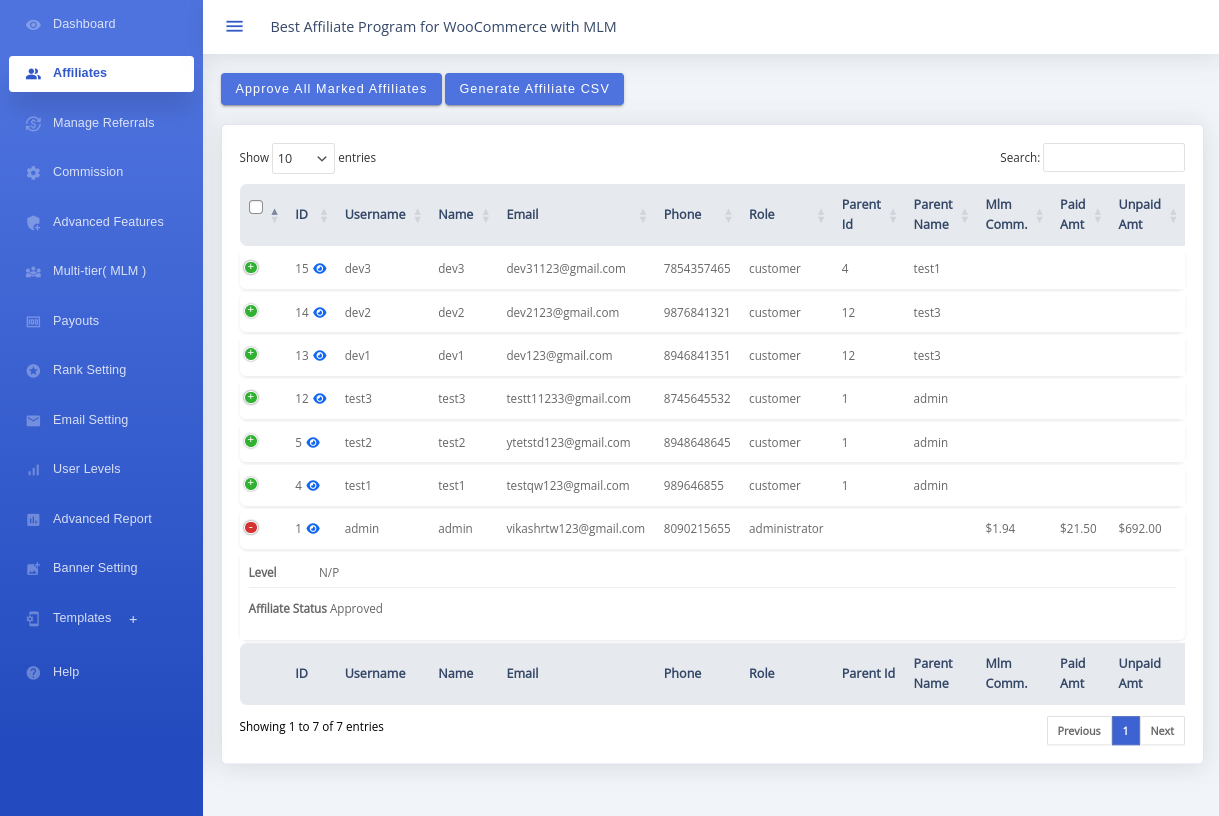Select Multi-tier( MLM ) menu item
The height and width of the screenshot is (816, 1219).
(x=101, y=271)
